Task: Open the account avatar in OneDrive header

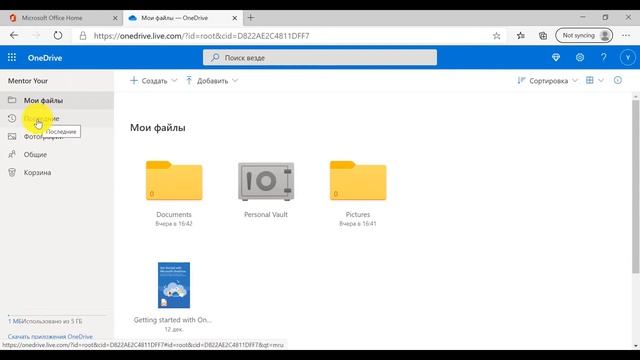Action: pyautogui.click(x=627, y=58)
